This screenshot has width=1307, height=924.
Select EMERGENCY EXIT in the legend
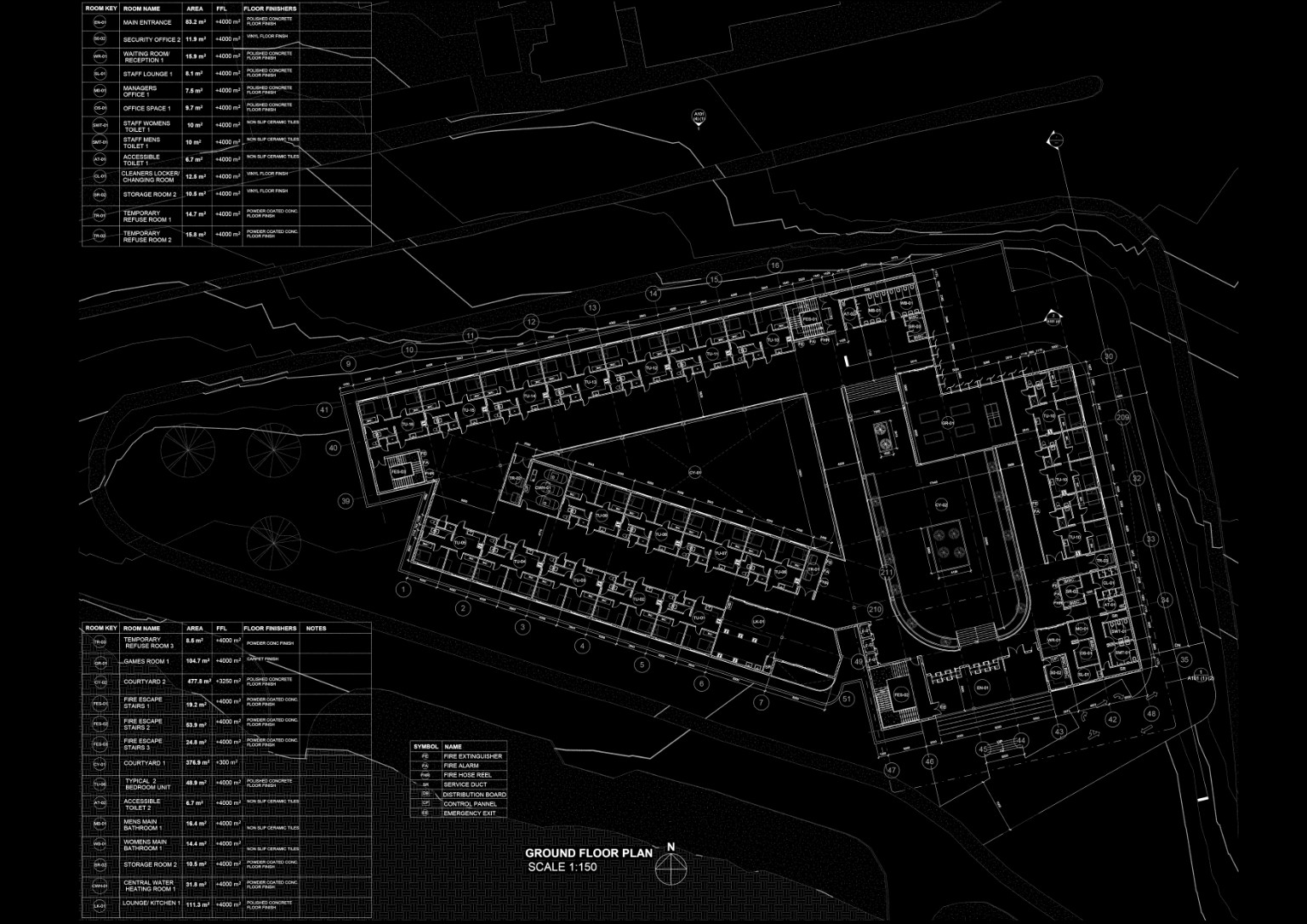click(x=469, y=813)
